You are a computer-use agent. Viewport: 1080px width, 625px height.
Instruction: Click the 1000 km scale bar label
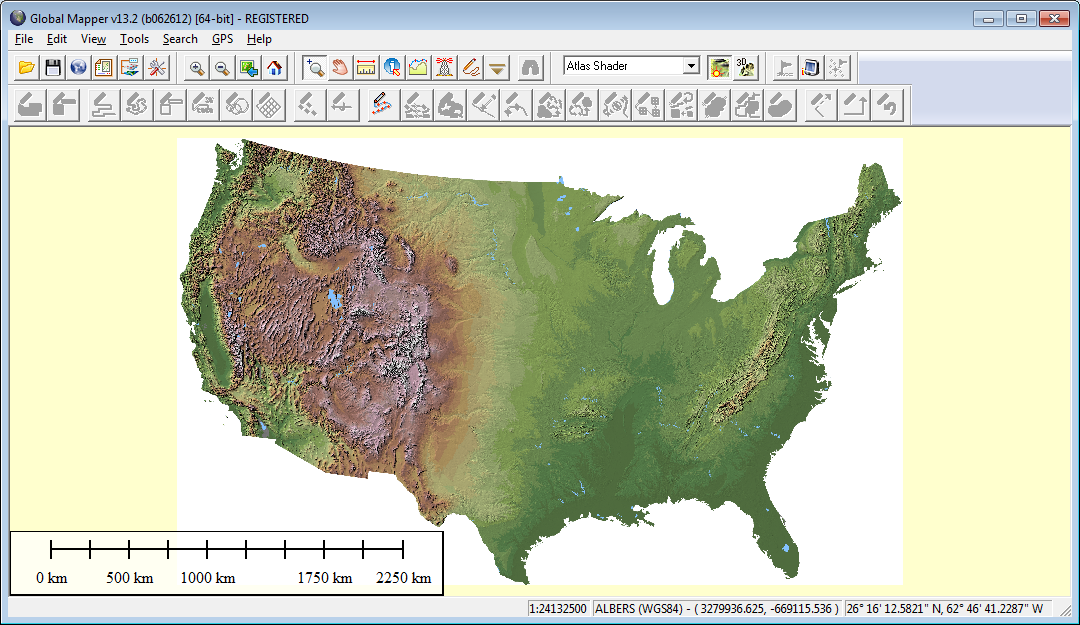click(x=207, y=578)
